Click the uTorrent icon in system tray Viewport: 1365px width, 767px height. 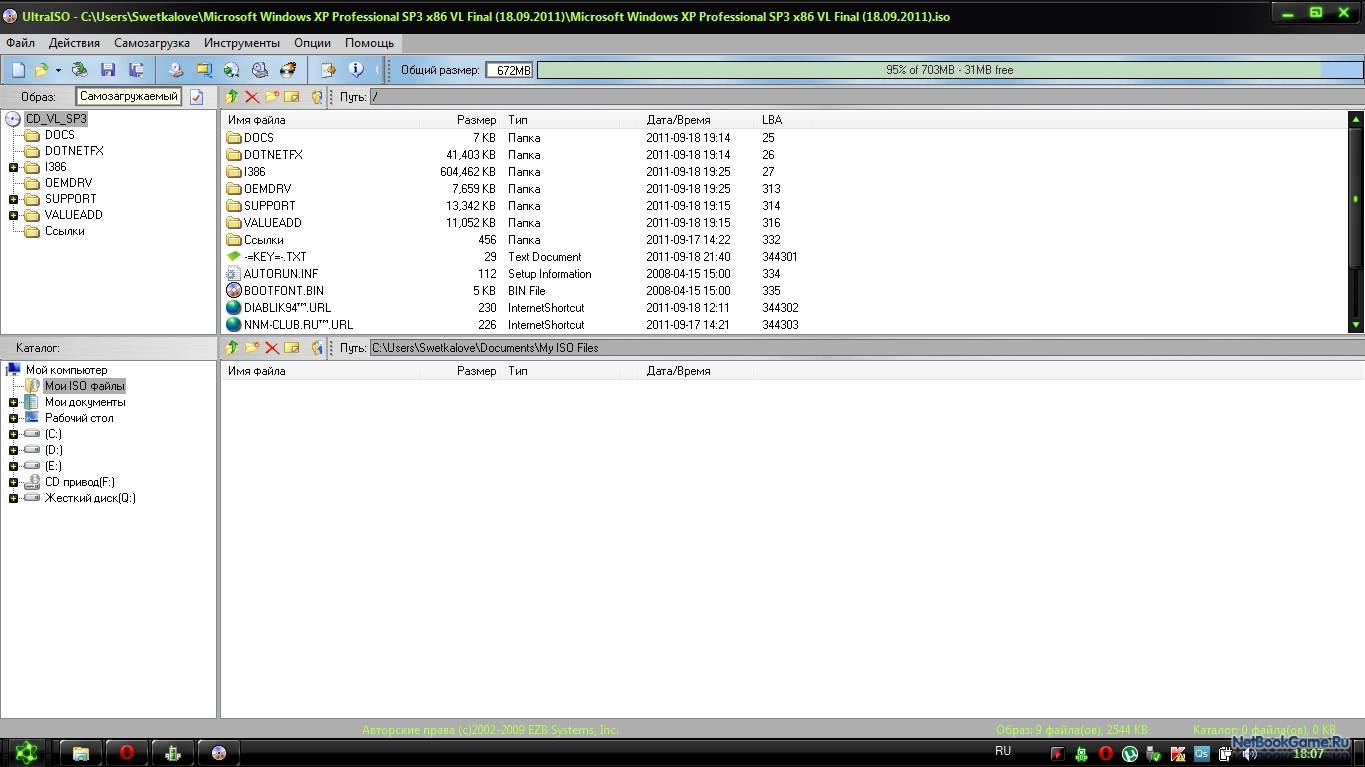tap(1130, 754)
